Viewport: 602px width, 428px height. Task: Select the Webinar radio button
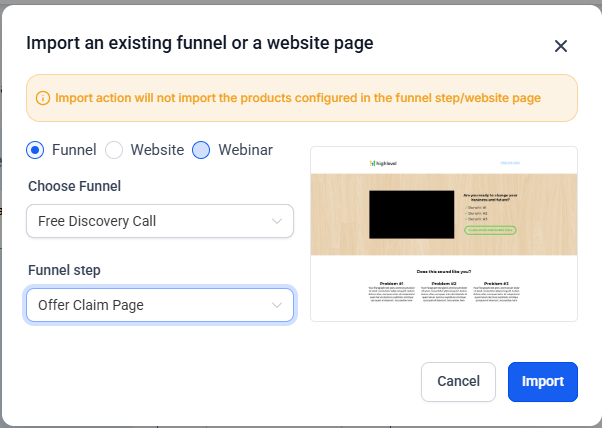(x=201, y=150)
